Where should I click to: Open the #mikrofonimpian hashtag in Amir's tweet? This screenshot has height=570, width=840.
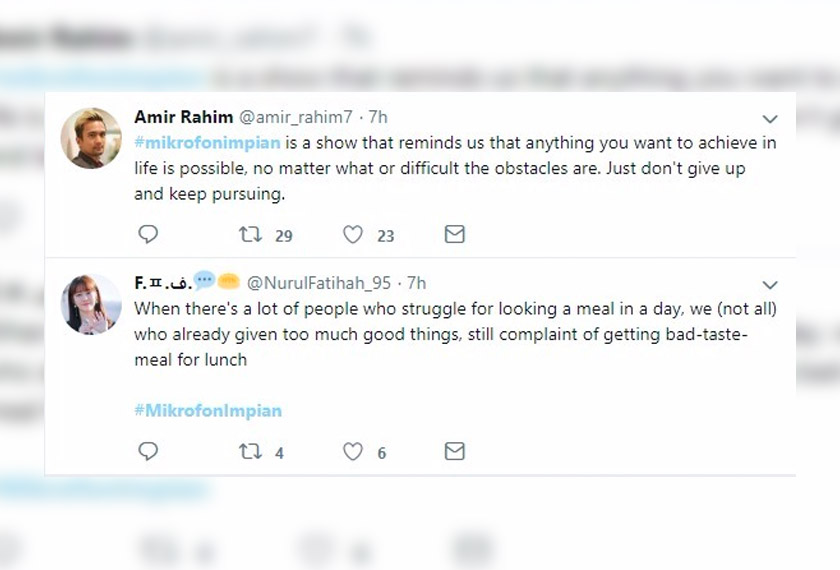click(x=208, y=143)
